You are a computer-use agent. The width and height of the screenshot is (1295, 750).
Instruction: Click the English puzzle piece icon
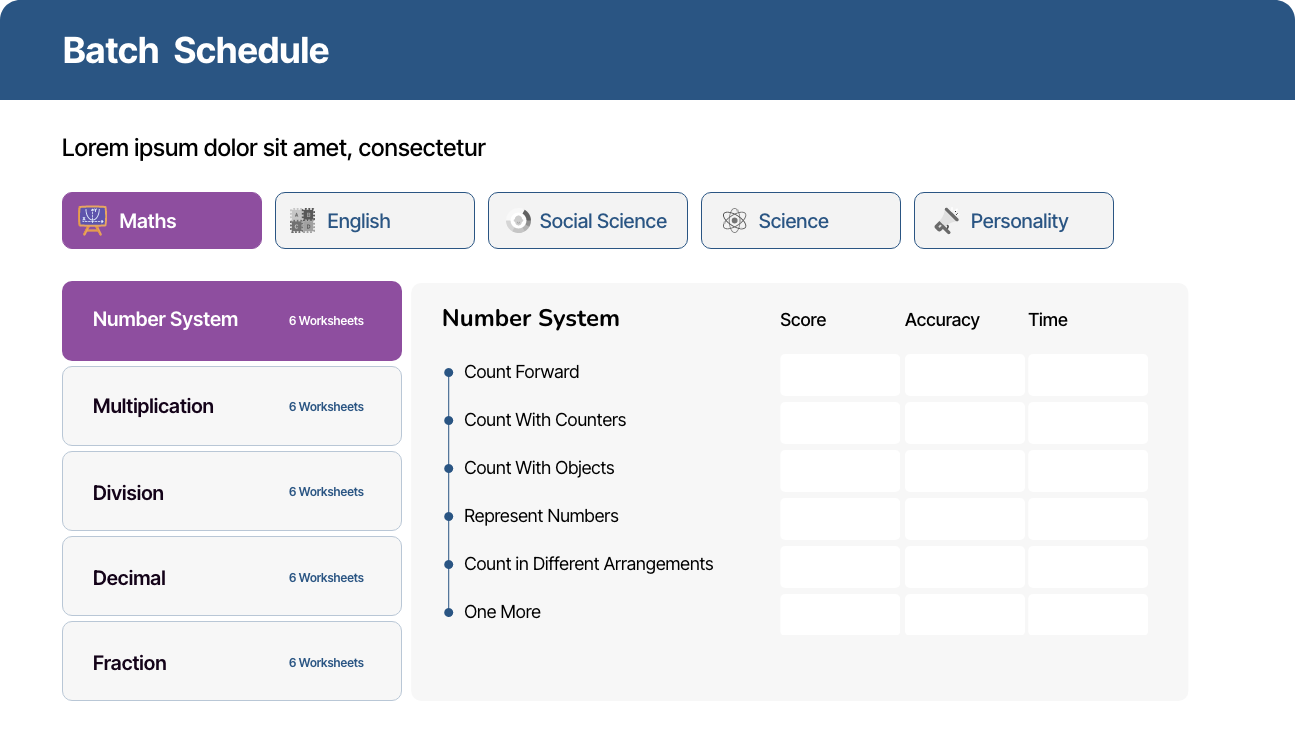tap(302, 221)
